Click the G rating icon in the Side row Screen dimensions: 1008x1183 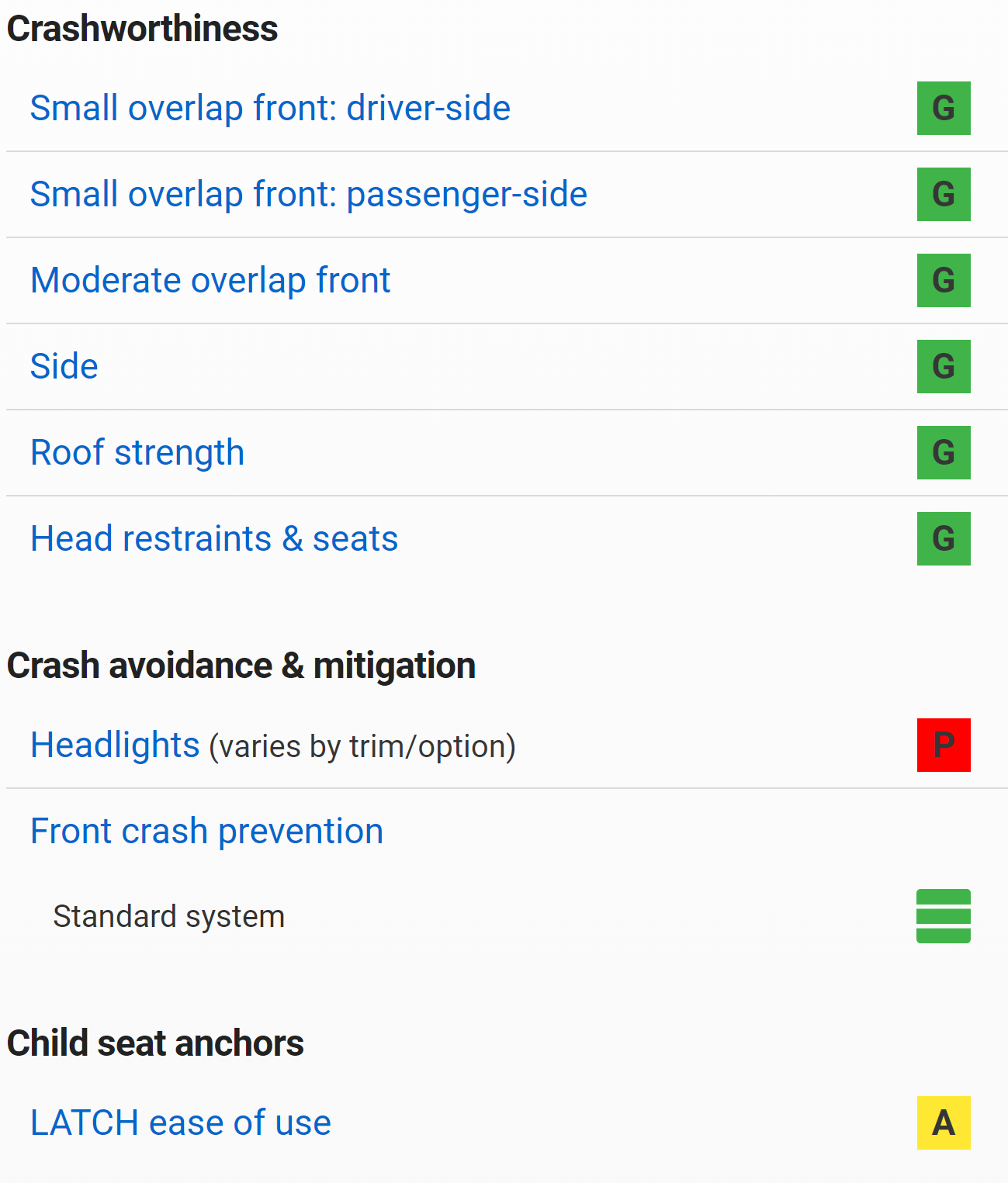coord(944,366)
